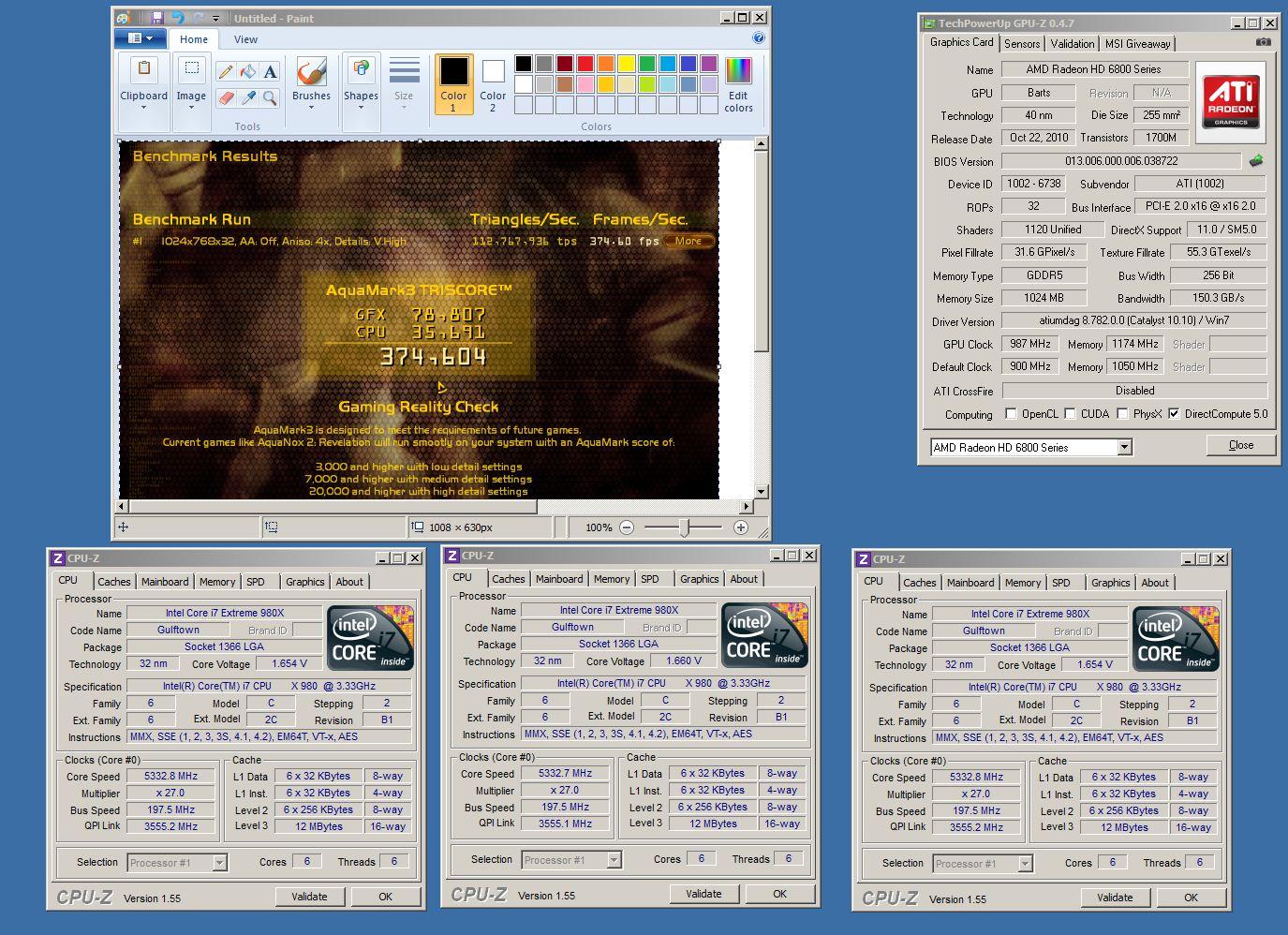Open Graphics tab in right CPU-Z window
This screenshot has height=935, width=1288.
click(1111, 583)
